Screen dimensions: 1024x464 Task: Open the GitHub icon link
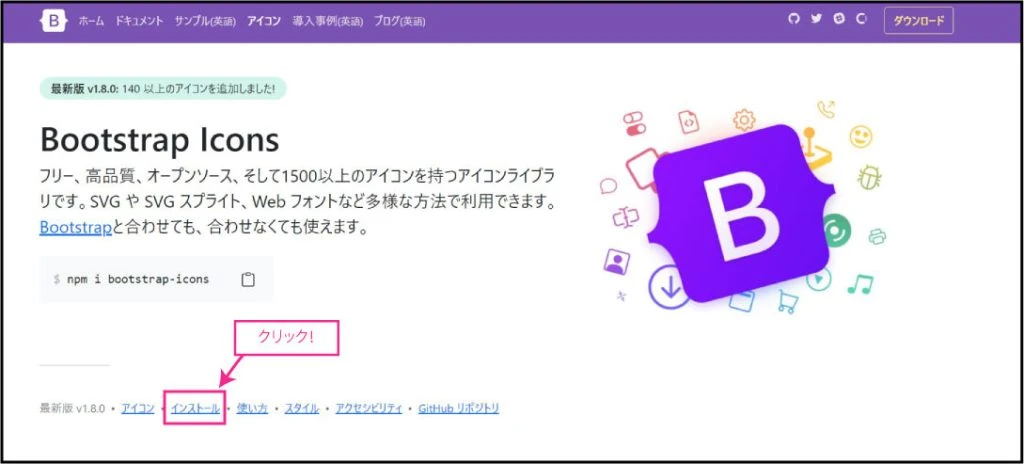(x=793, y=19)
